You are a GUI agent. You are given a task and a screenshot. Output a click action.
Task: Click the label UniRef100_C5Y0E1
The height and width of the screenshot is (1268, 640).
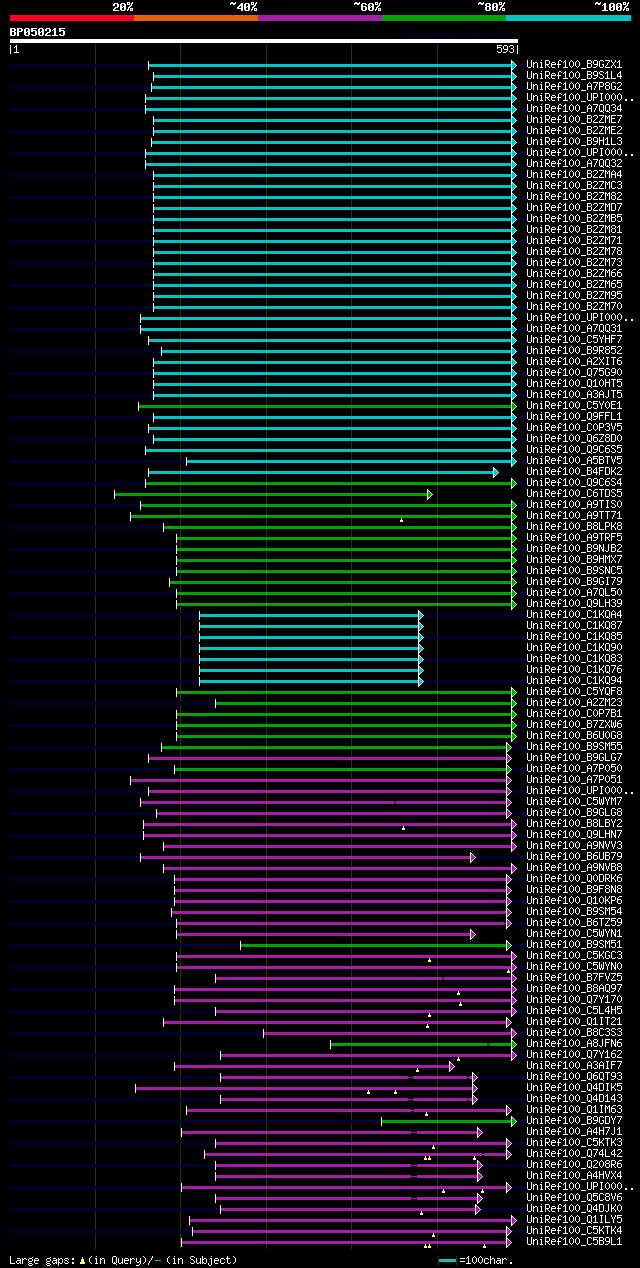pyautogui.click(x=575, y=406)
